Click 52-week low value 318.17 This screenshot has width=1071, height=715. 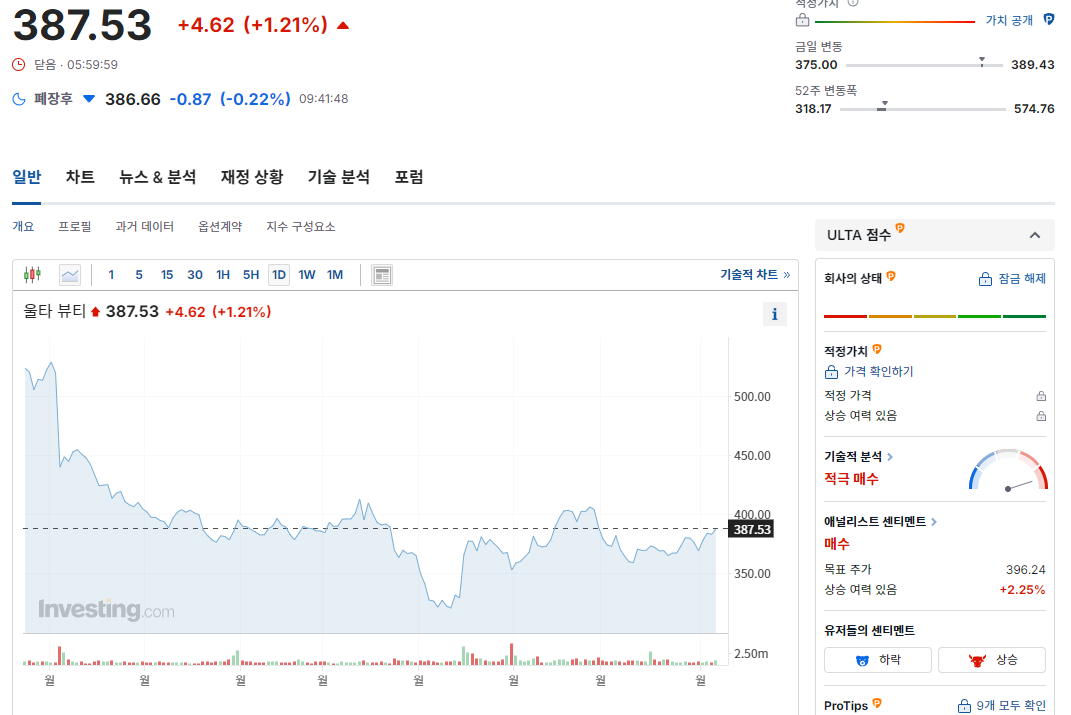813,109
